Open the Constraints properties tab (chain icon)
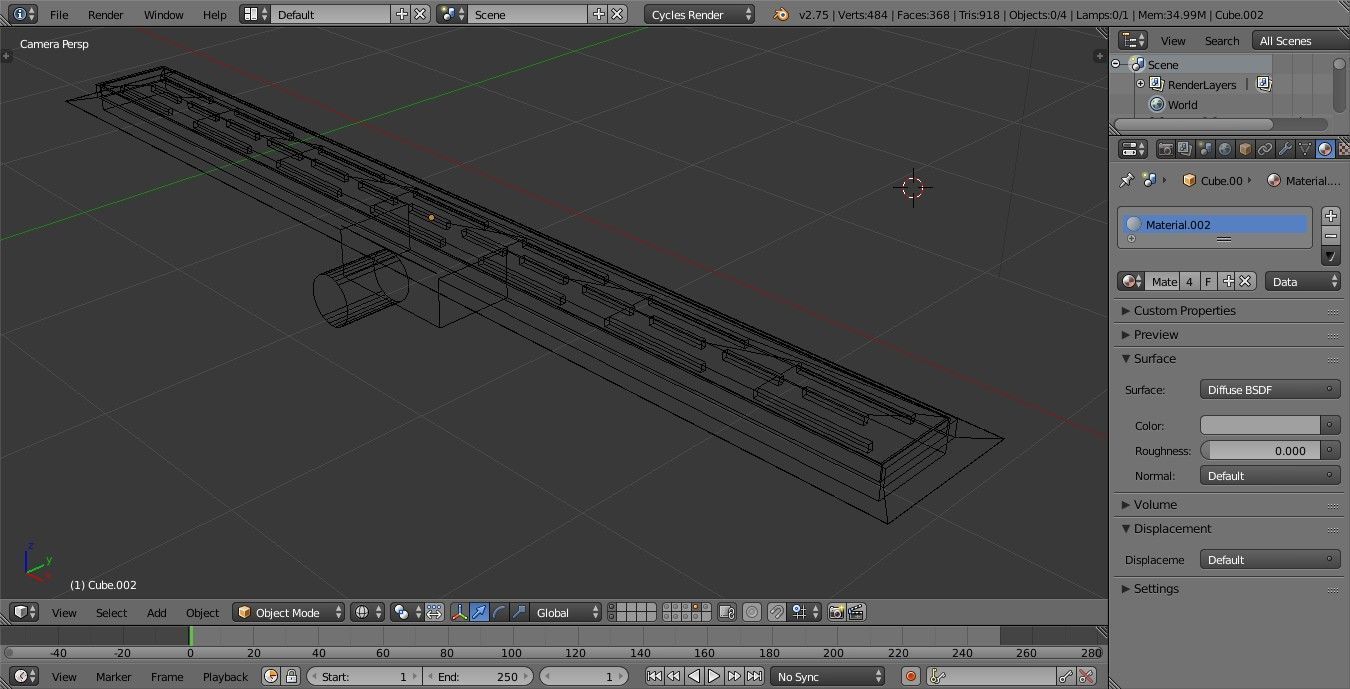 (1265, 149)
